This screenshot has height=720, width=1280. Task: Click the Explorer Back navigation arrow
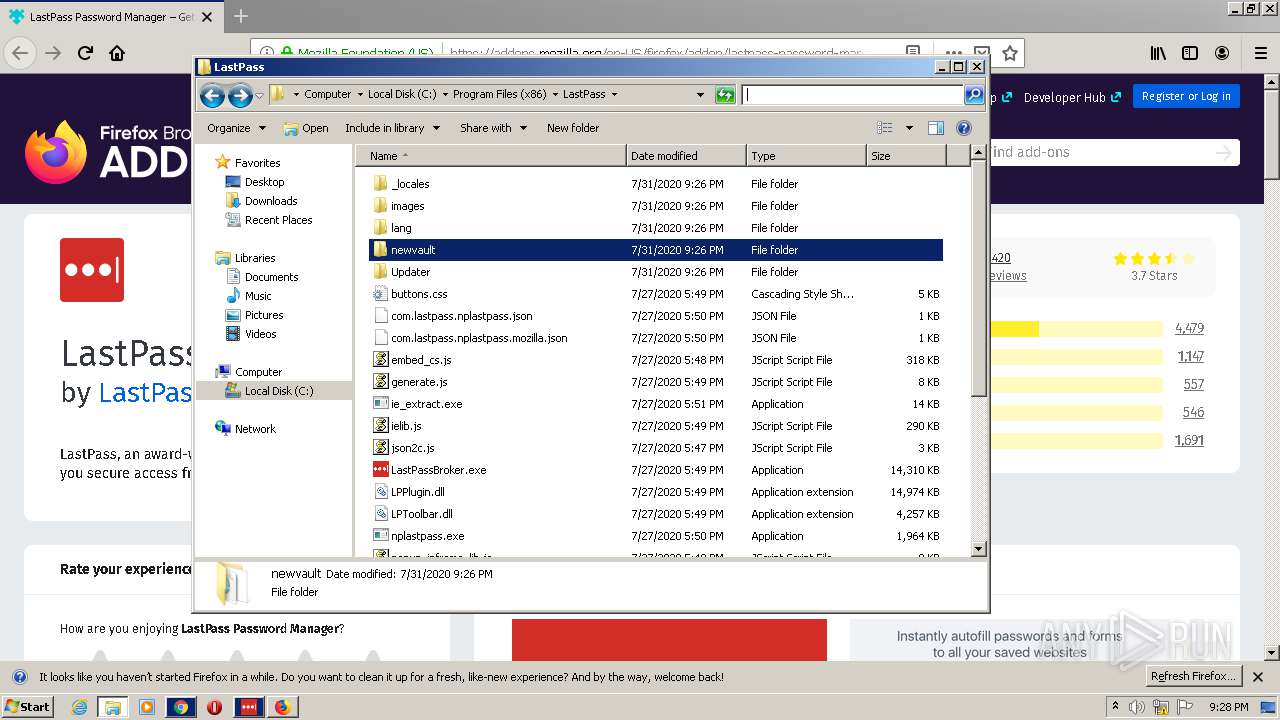click(212, 95)
